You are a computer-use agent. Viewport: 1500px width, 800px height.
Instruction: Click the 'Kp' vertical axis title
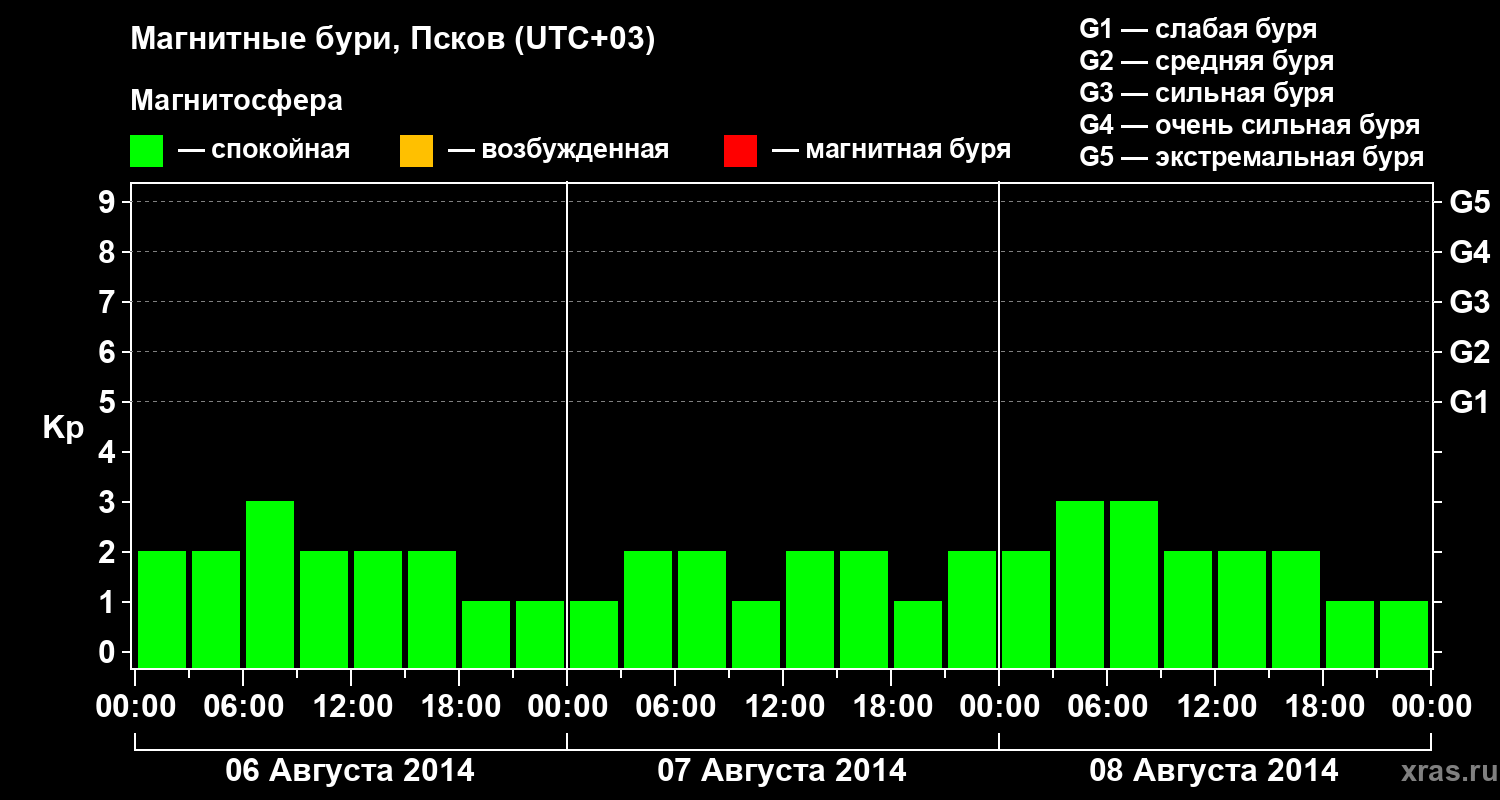63,428
